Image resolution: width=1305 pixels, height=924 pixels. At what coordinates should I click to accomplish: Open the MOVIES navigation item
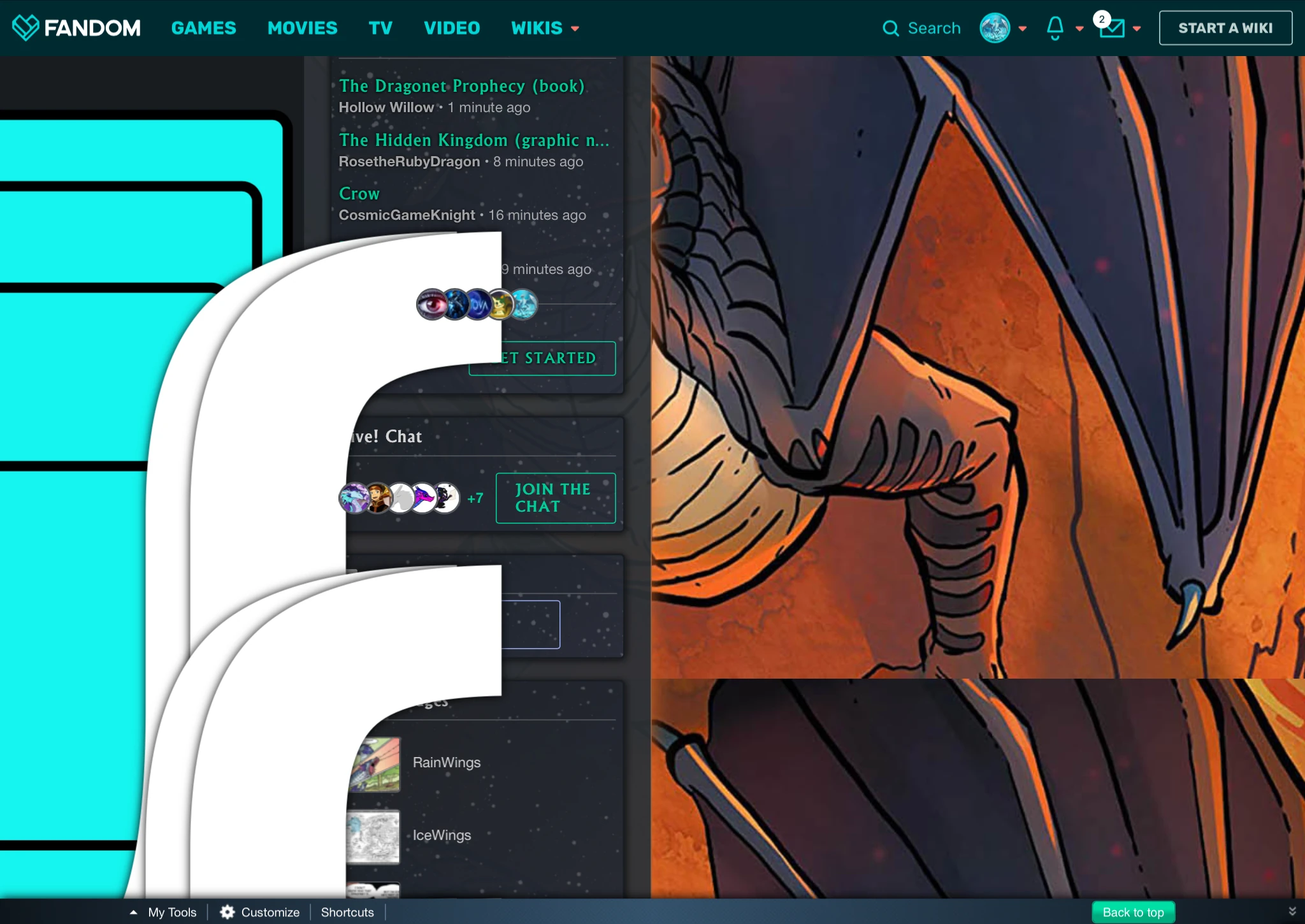302,28
